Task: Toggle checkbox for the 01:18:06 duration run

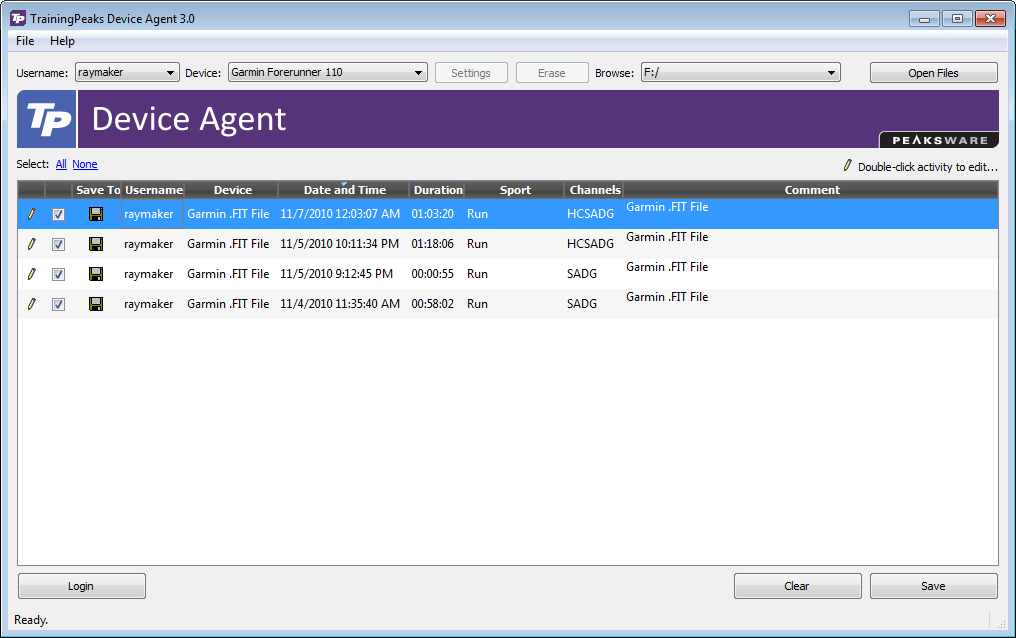Action: pos(58,244)
